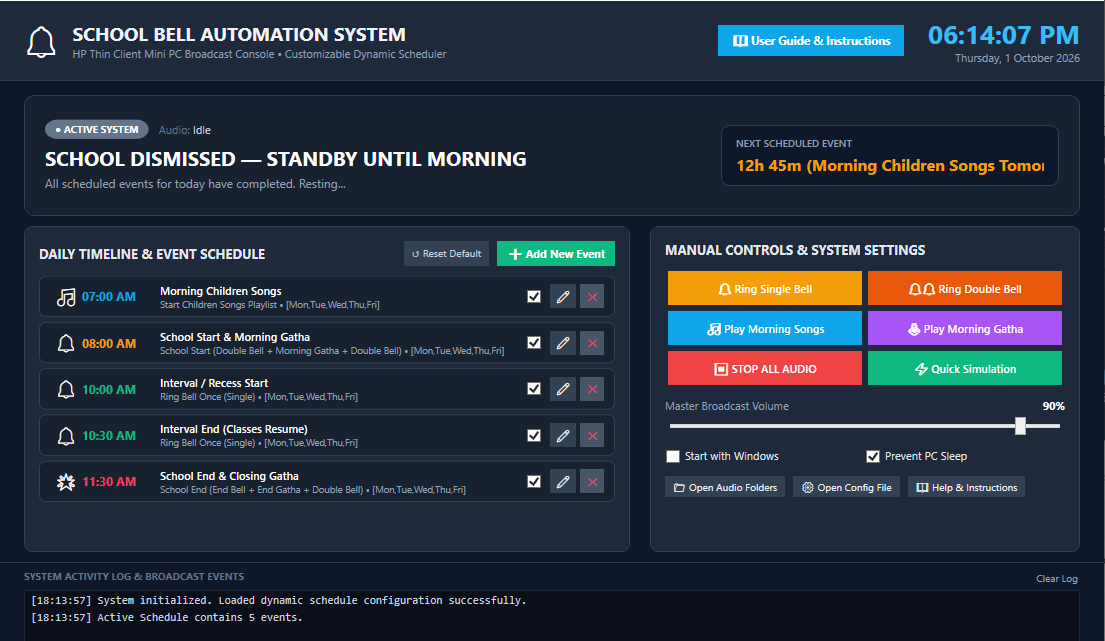Click the Next Scheduled Event countdown text

pyautogui.click(x=890, y=166)
